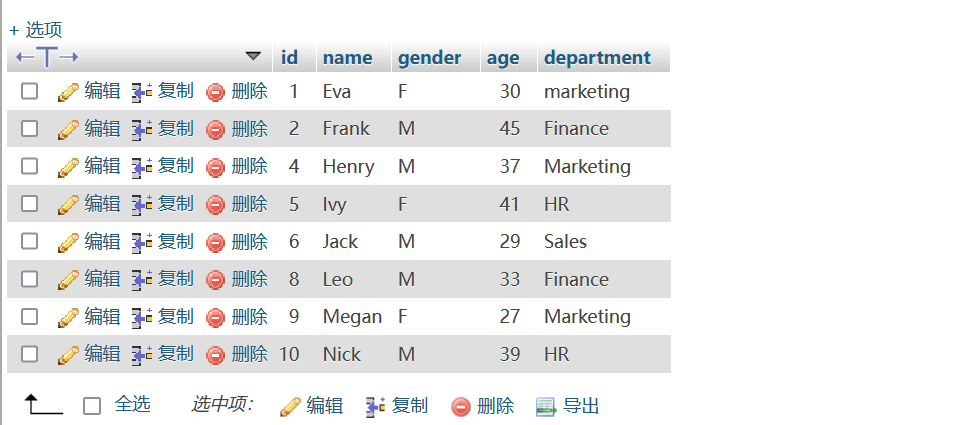The width and height of the screenshot is (953, 425).
Task: Sort by the department column header
Action: point(597,58)
